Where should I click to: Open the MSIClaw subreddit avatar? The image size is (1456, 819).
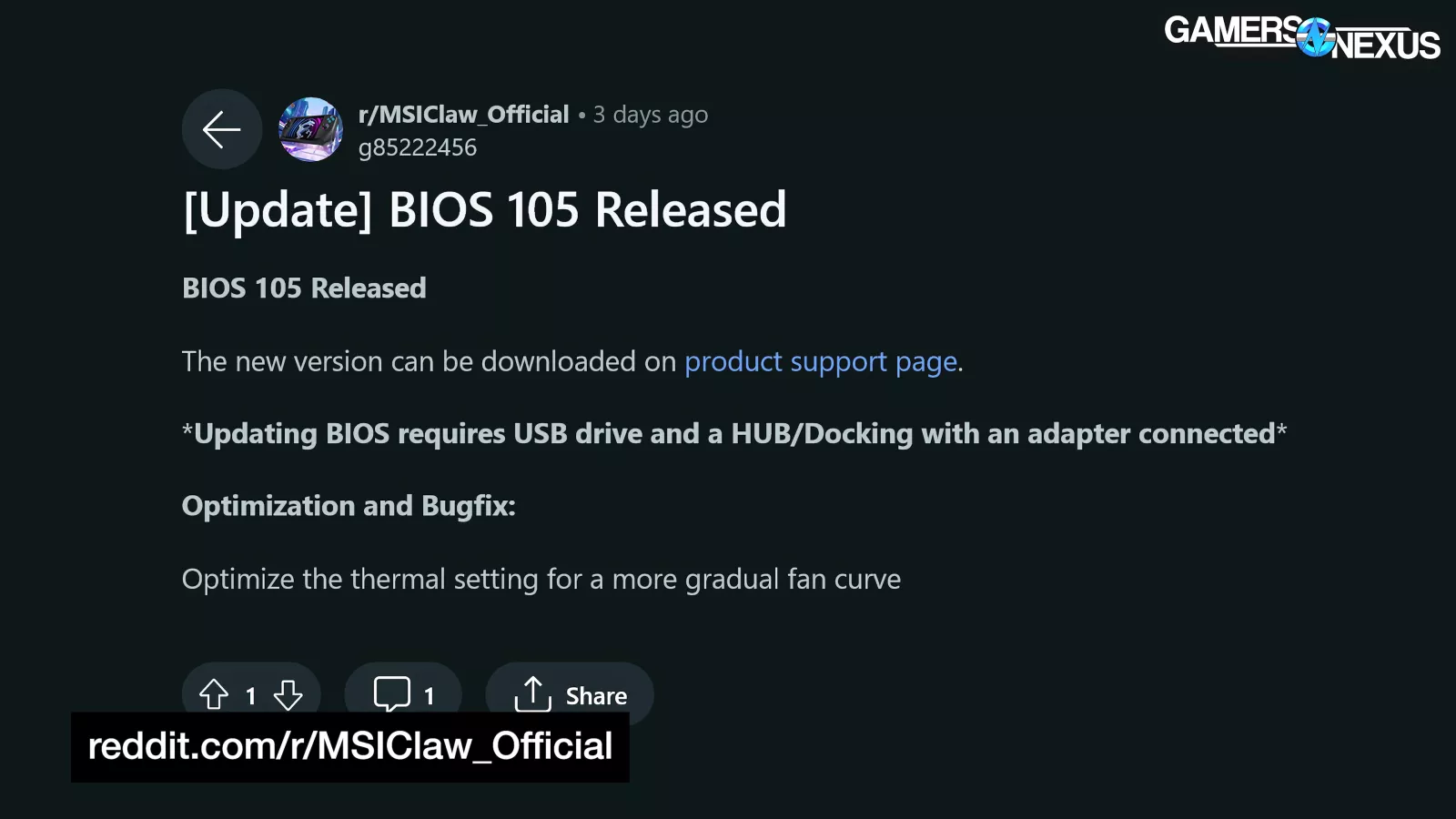click(310, 129)
